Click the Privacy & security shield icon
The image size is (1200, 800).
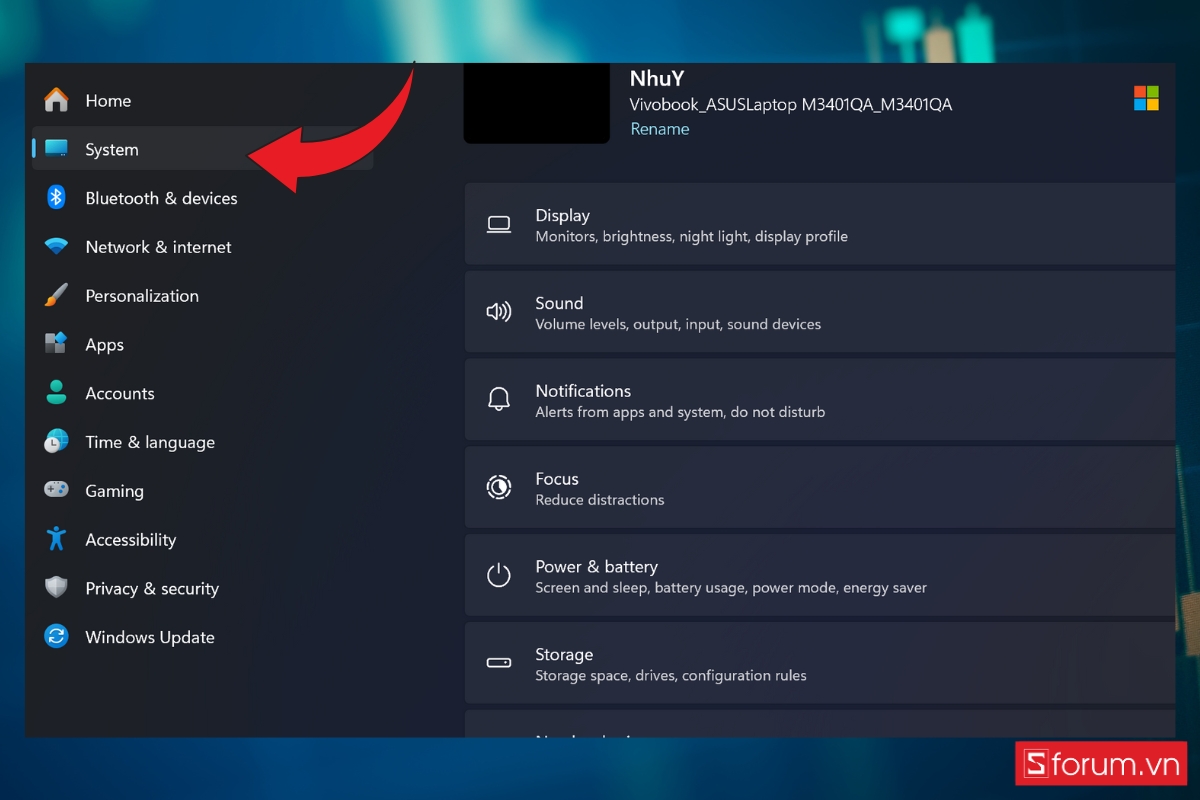[x=57, y=588]
